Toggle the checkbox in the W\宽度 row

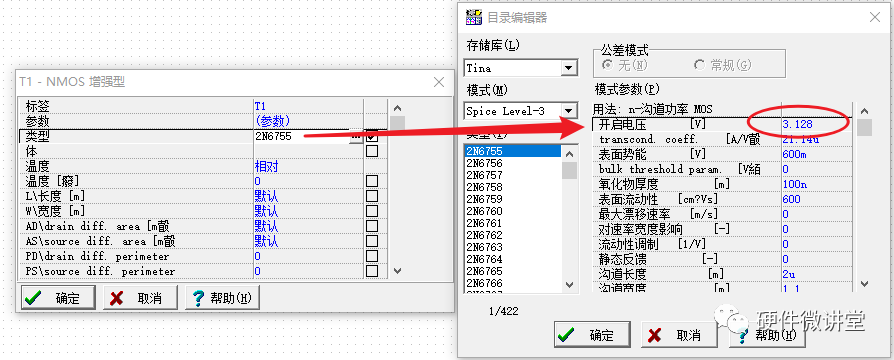(372, 211)
